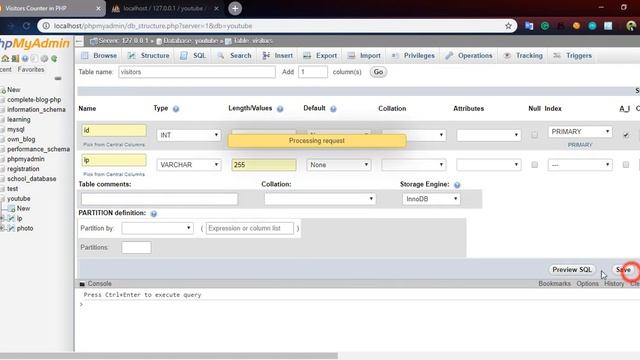Image resolution: width=640 pixels, height=360 pixels.
Task: Collapse the navigation panel arrow button
Action: pos(79,41)
